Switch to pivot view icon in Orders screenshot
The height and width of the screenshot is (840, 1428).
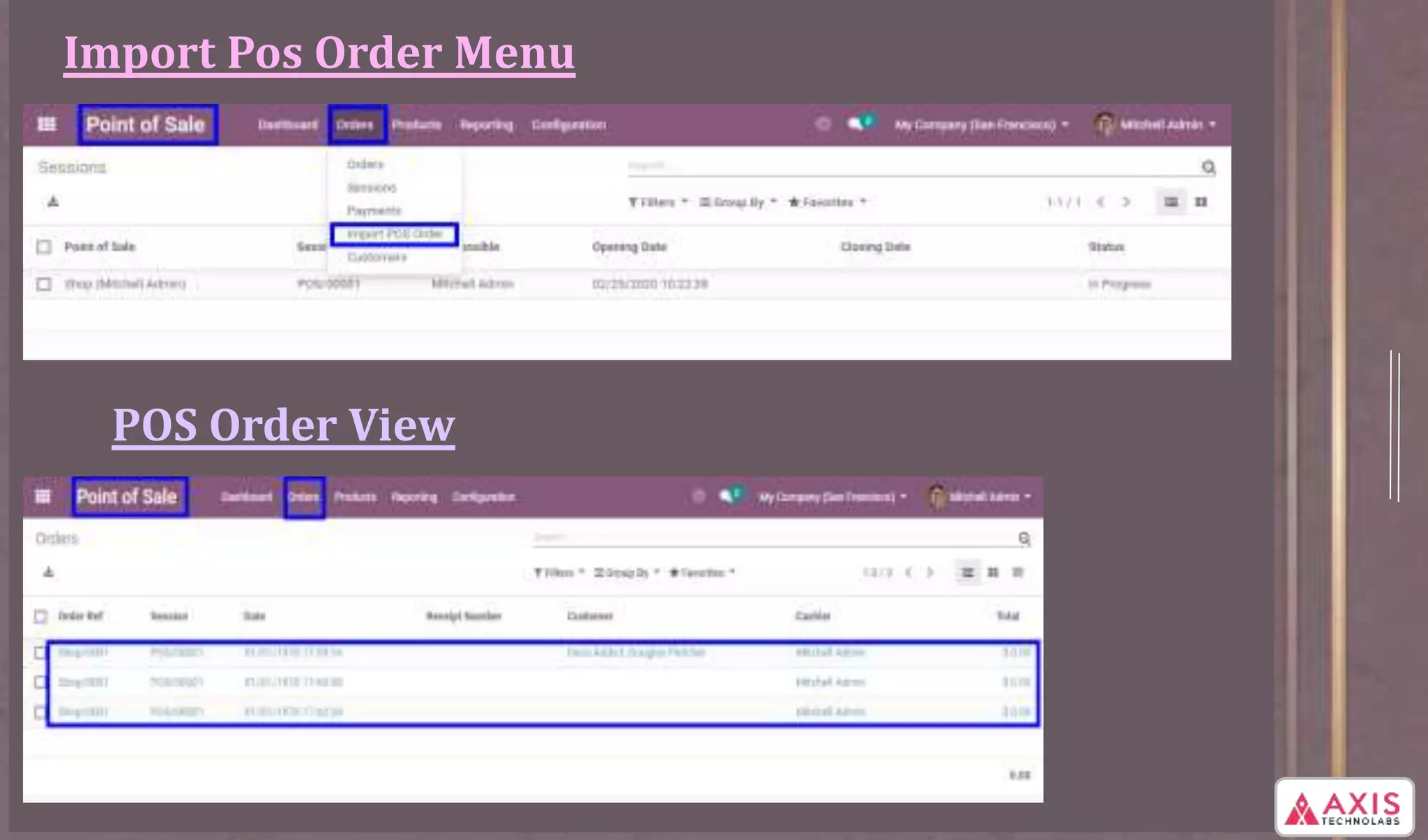(x=1018, y=572)
